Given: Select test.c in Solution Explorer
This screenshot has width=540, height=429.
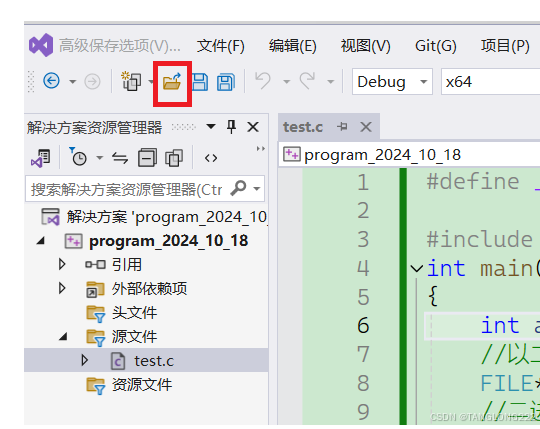Looking at the screenshot, I should pos(154,361).
